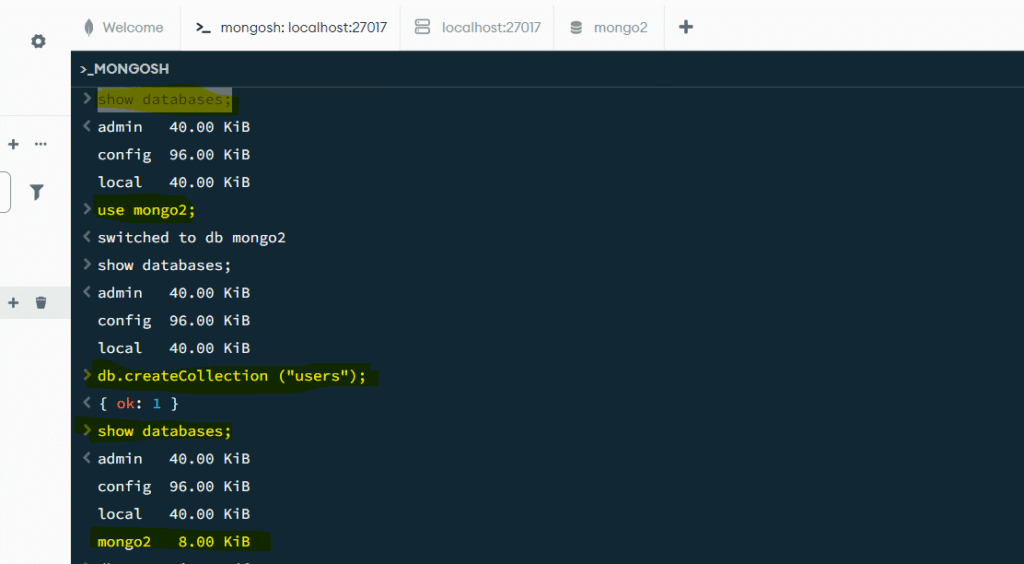Click the switched to db mongo2 output
Viewport: 1024px width, 564px height.
(191, 238)
